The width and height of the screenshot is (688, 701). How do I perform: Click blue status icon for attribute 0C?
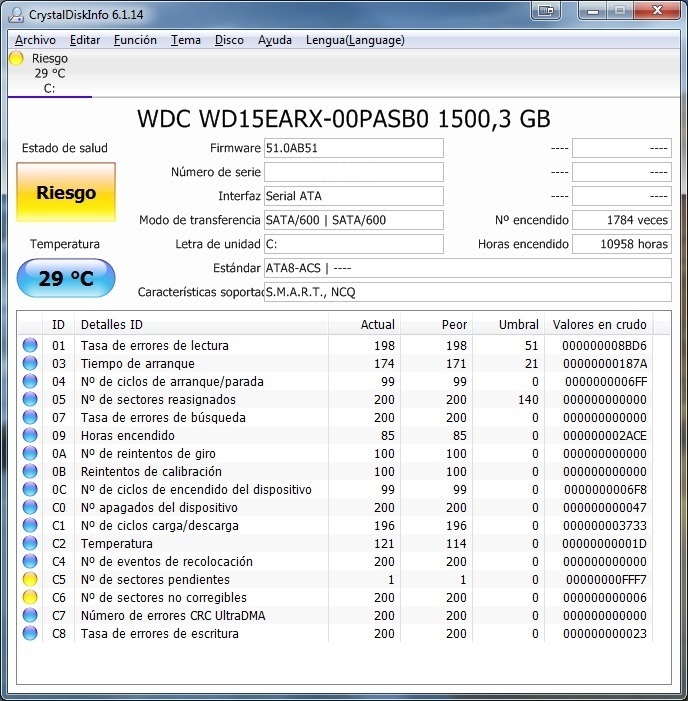[30, 489]
